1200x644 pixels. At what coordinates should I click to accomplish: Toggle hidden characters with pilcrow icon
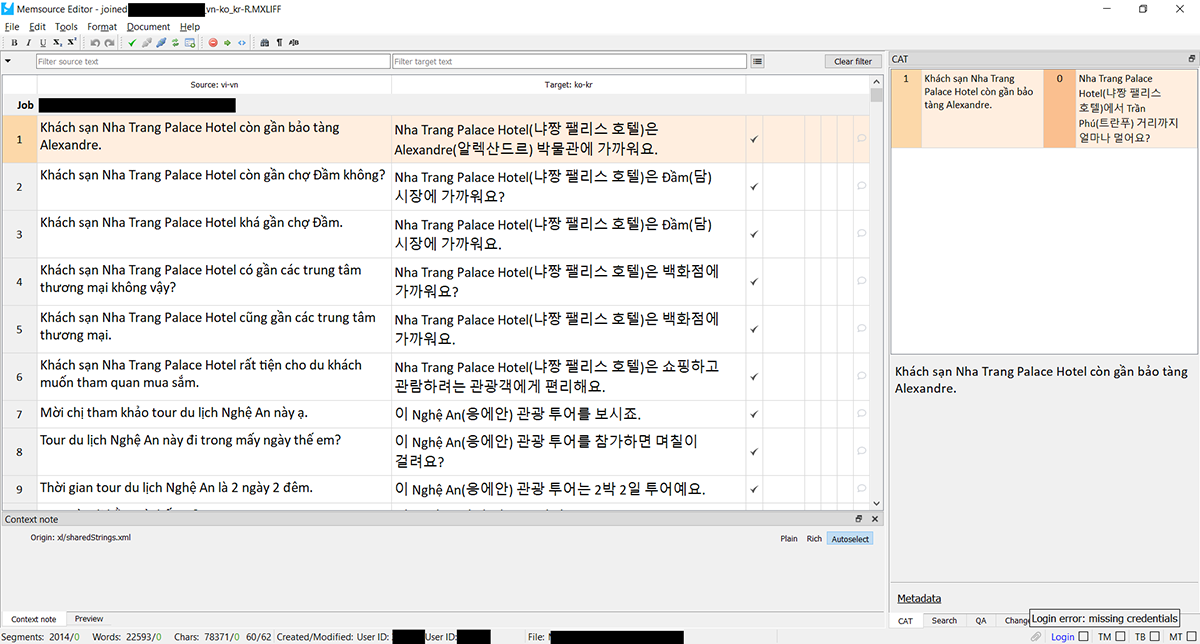pyautogui.click(x=279, y=43)
